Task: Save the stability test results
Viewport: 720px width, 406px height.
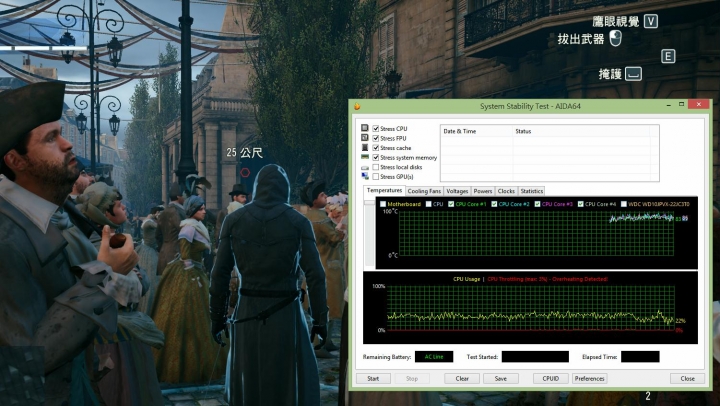Action: 501,378
